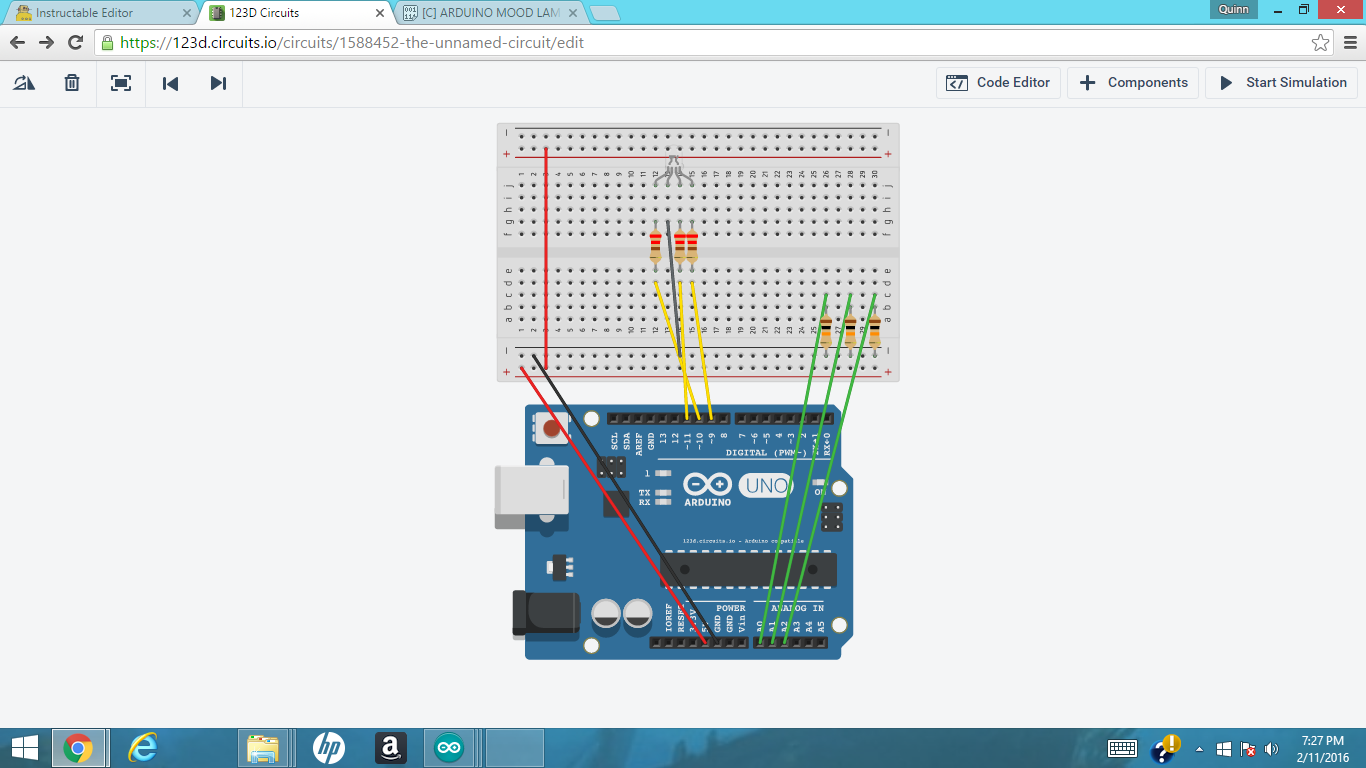Open File Explorer from the taskbar
1366x768 pixels.
(263, 748)
